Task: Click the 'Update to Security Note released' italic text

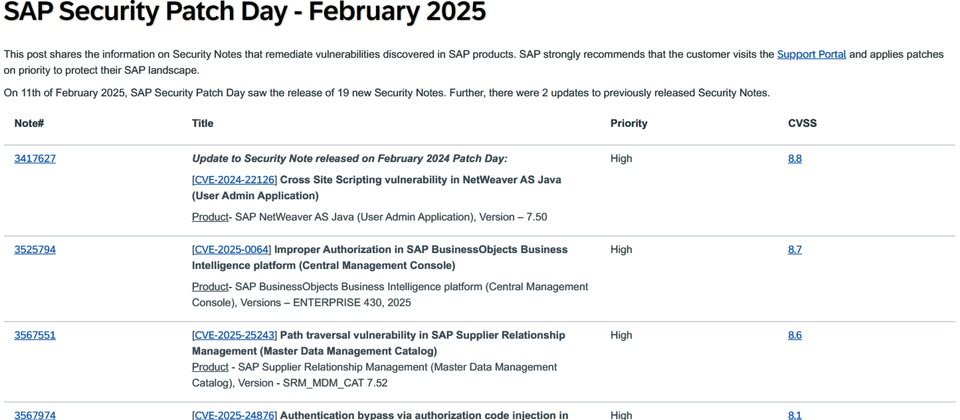Action: [x=350, y=159]
